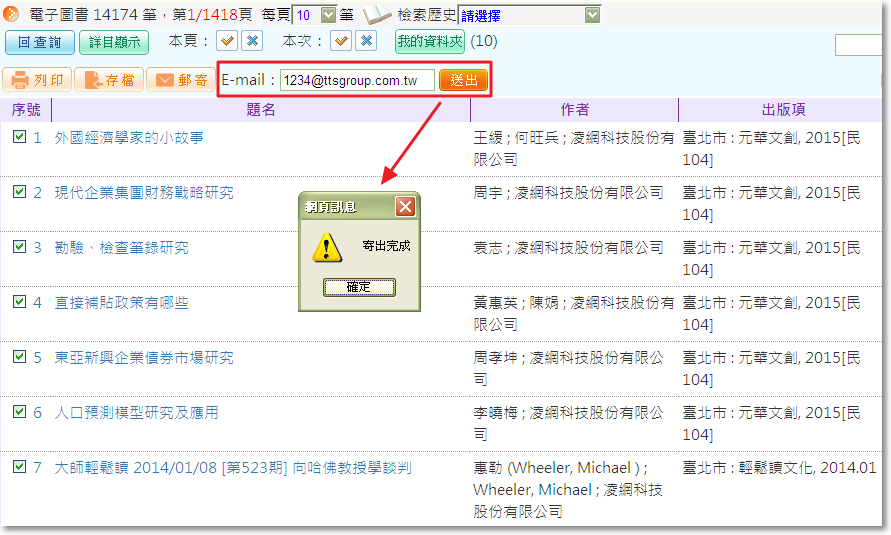The height and width of the screenshot is (535, 891).
Task: Click the 存檔 save file button
Action: coord(109,81)
